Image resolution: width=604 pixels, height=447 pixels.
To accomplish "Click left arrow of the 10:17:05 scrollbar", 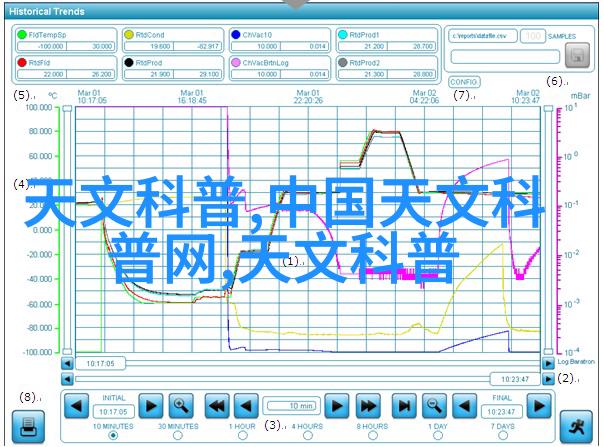I will pyautogui.click(x=67, y=363).
